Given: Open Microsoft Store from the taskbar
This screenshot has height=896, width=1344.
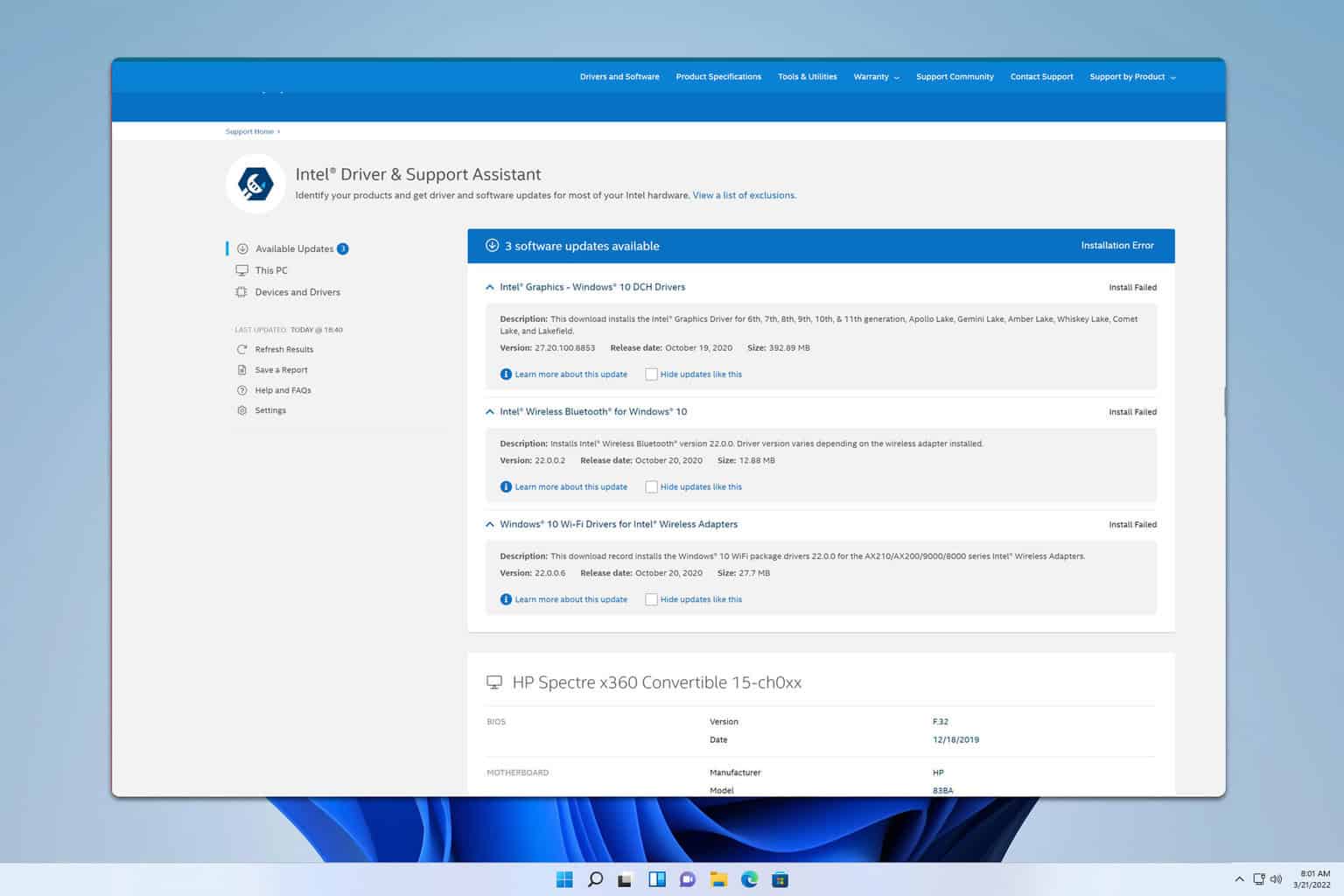Looking at the screenshot, I should (x=780, y=879).
